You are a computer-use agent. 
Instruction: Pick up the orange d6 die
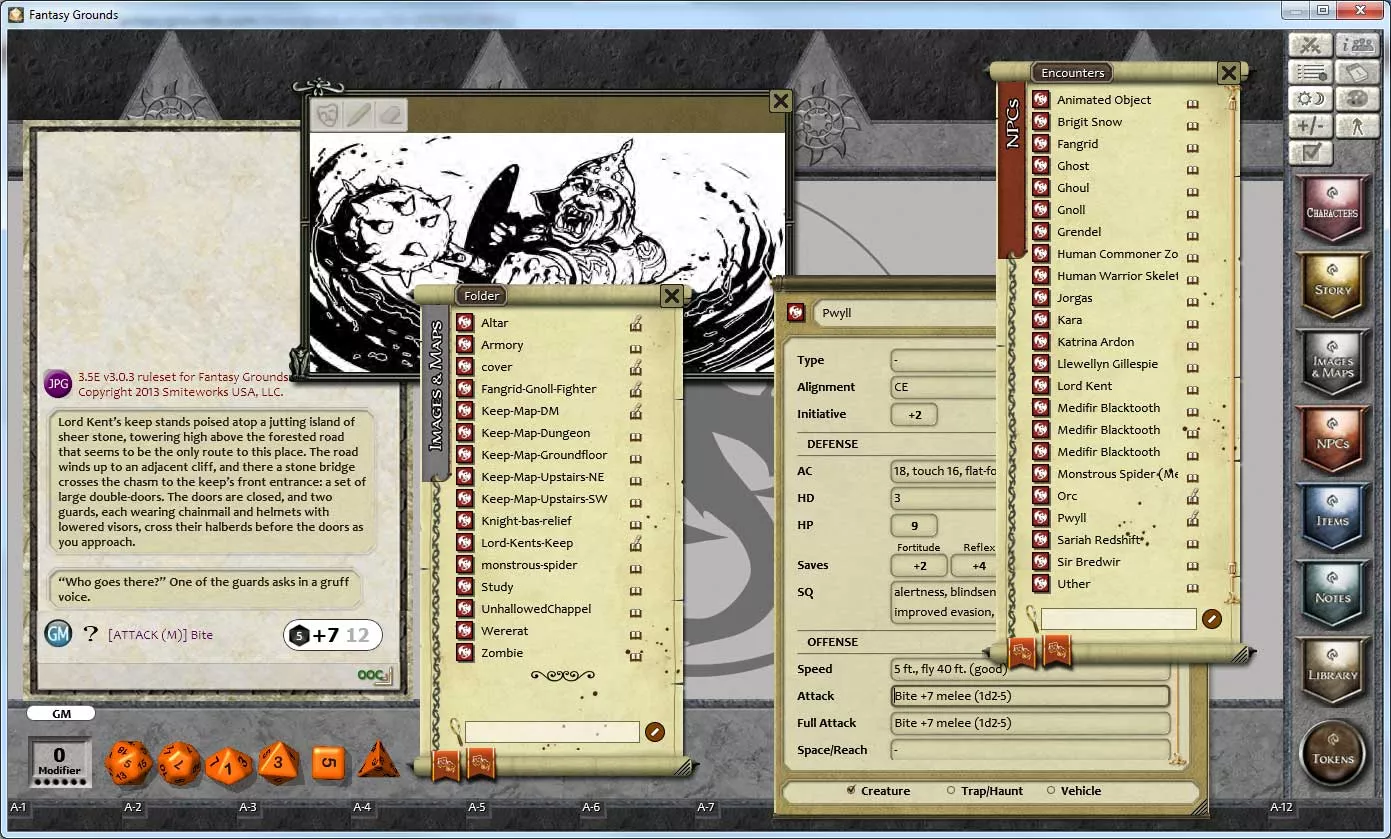[x=328, y=763]
